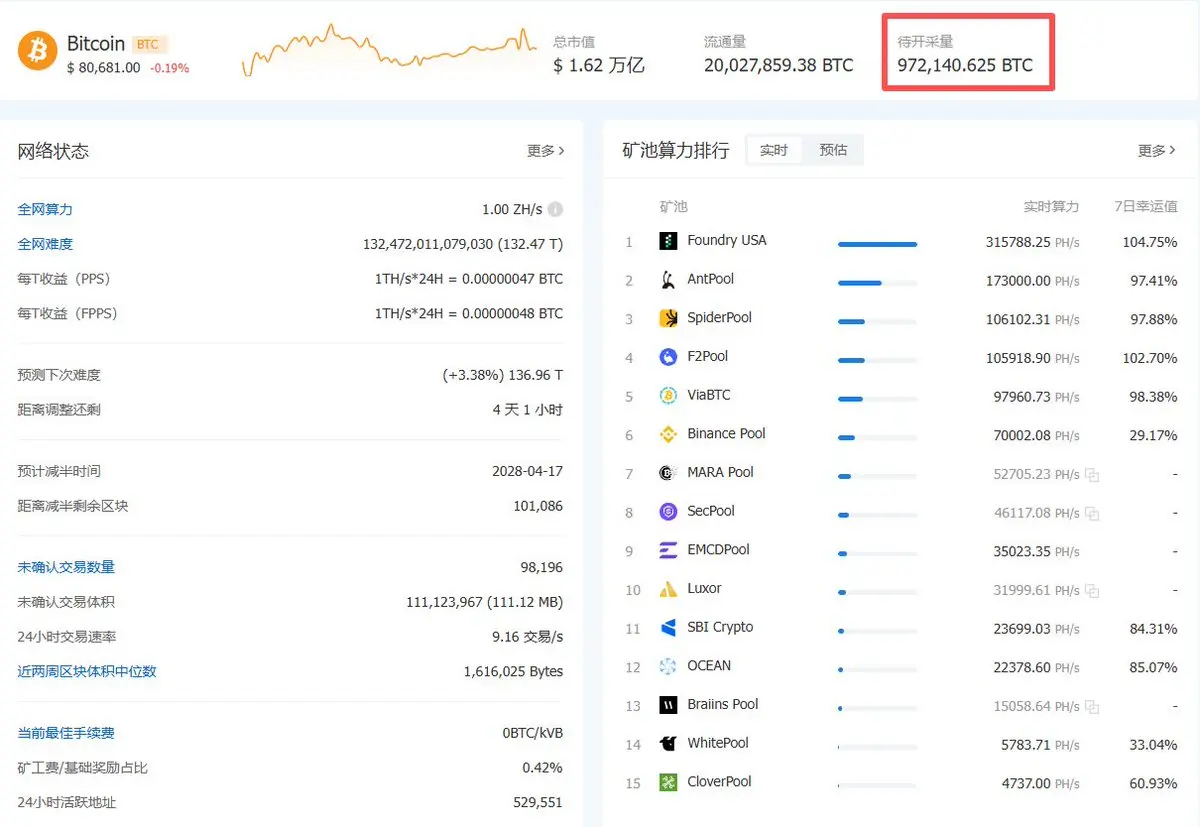
Task: Click the 2028-04-17 halving date
Action: [x=528, y=471]
